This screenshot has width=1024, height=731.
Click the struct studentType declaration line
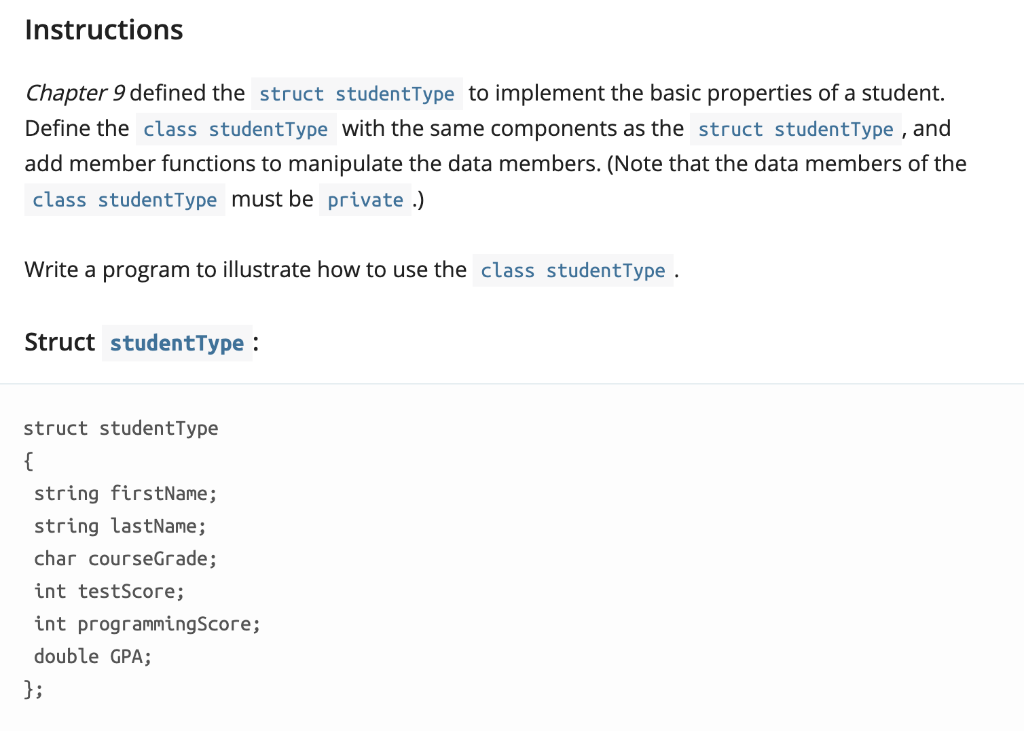pyautogui.click(x=120, y=428)
